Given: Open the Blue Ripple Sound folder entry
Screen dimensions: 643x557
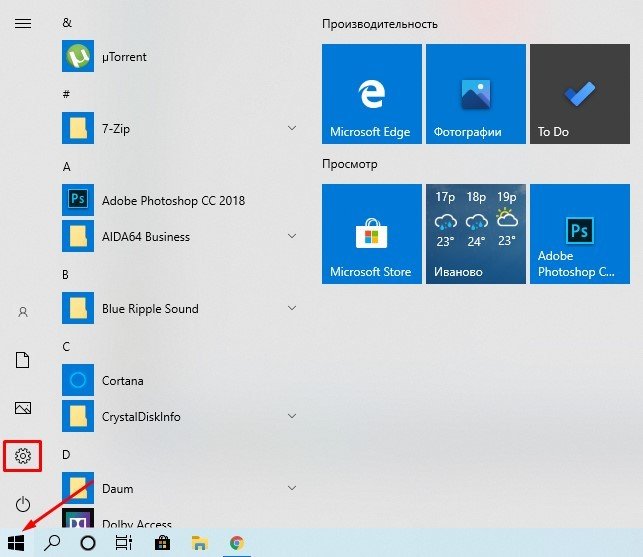Looking at the screenshot, I should [180, 308].
